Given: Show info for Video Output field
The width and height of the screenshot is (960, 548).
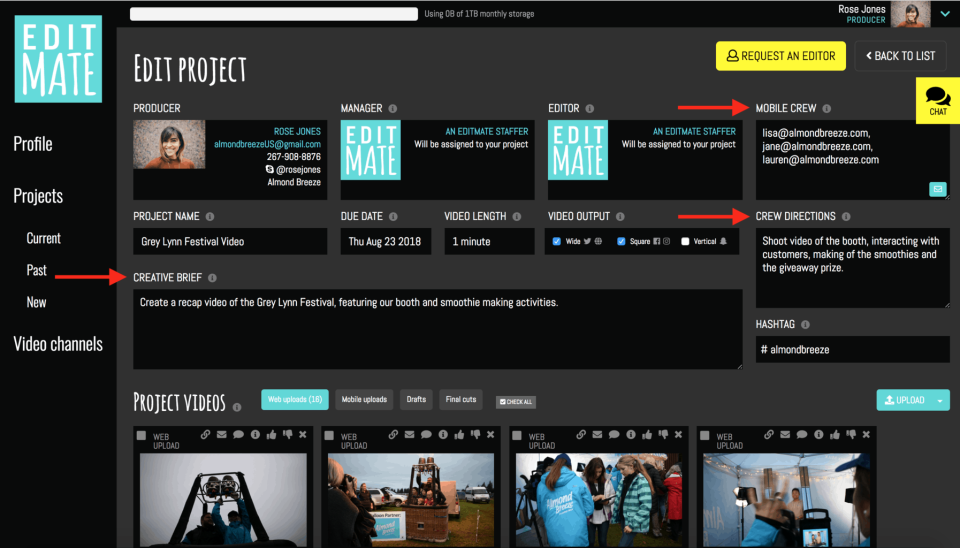Looking at the screenshot, I should coord(620,217).
